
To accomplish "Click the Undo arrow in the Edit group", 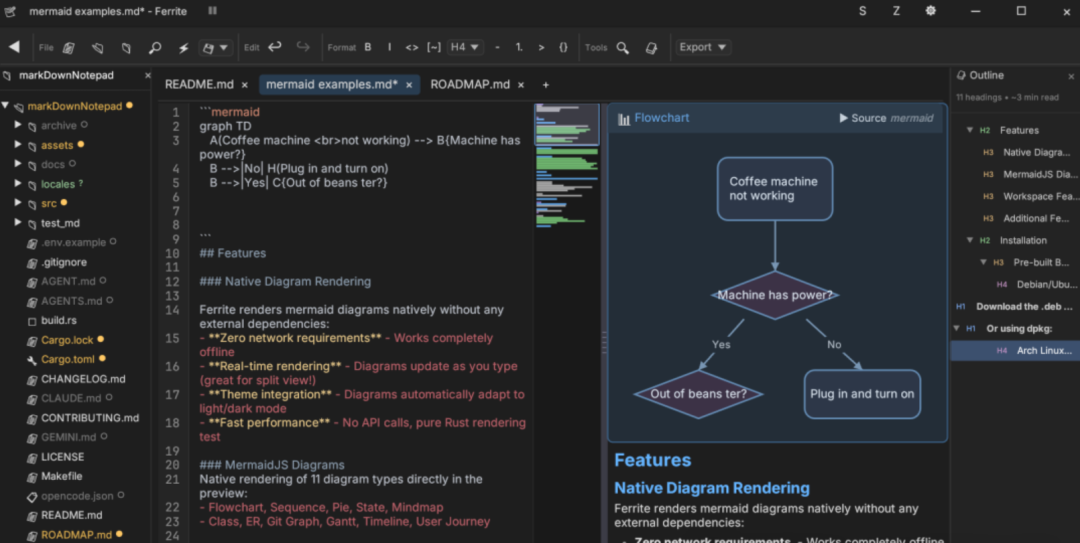I will (275, 47).
